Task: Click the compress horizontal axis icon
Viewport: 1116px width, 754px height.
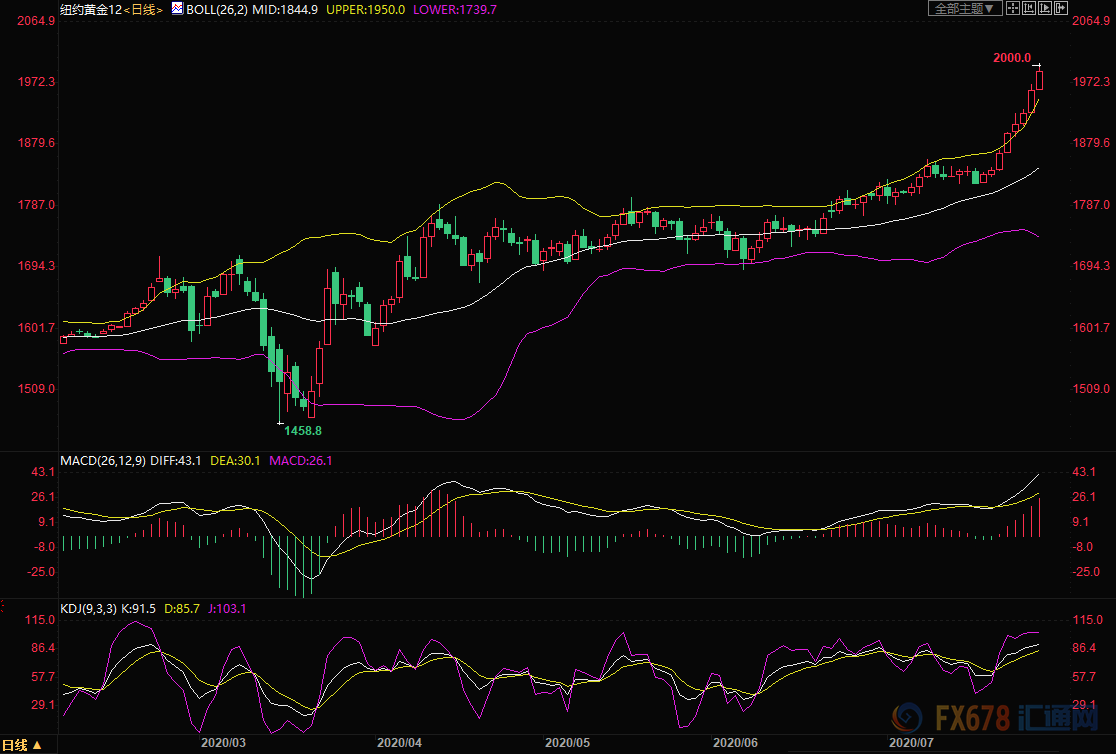Action: coord(1028,8)
